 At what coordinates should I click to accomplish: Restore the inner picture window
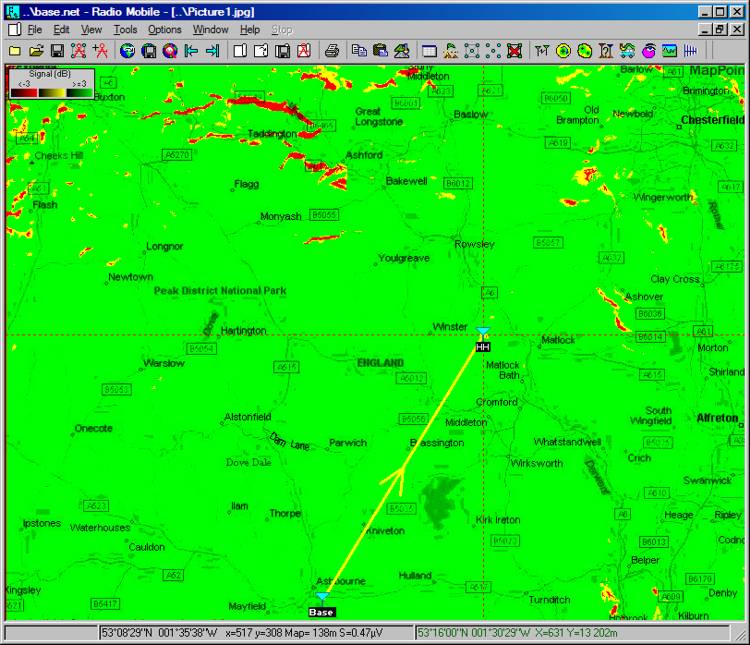720,30
